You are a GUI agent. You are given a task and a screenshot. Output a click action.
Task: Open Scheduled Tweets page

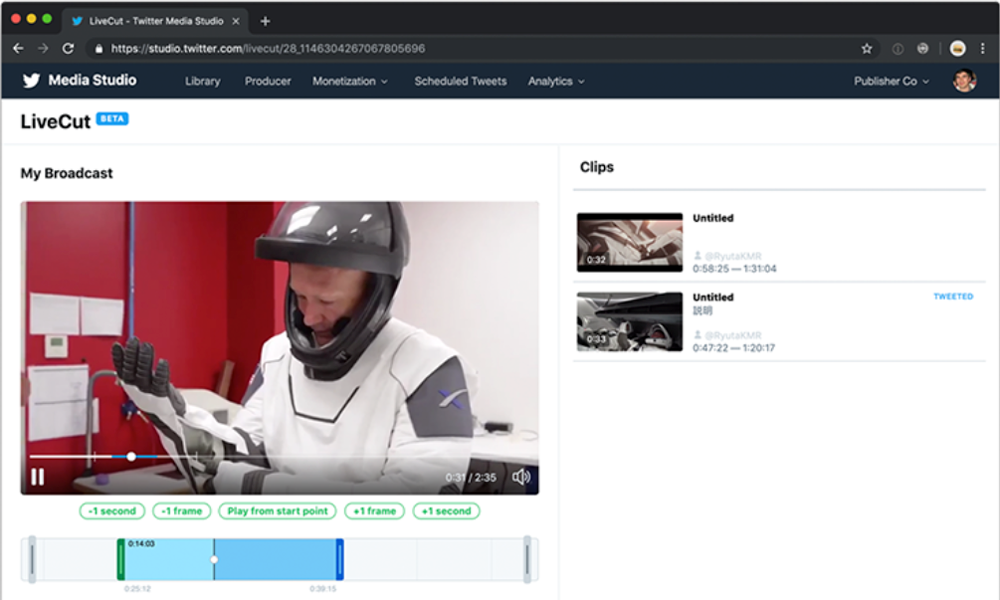coord(460,81)
